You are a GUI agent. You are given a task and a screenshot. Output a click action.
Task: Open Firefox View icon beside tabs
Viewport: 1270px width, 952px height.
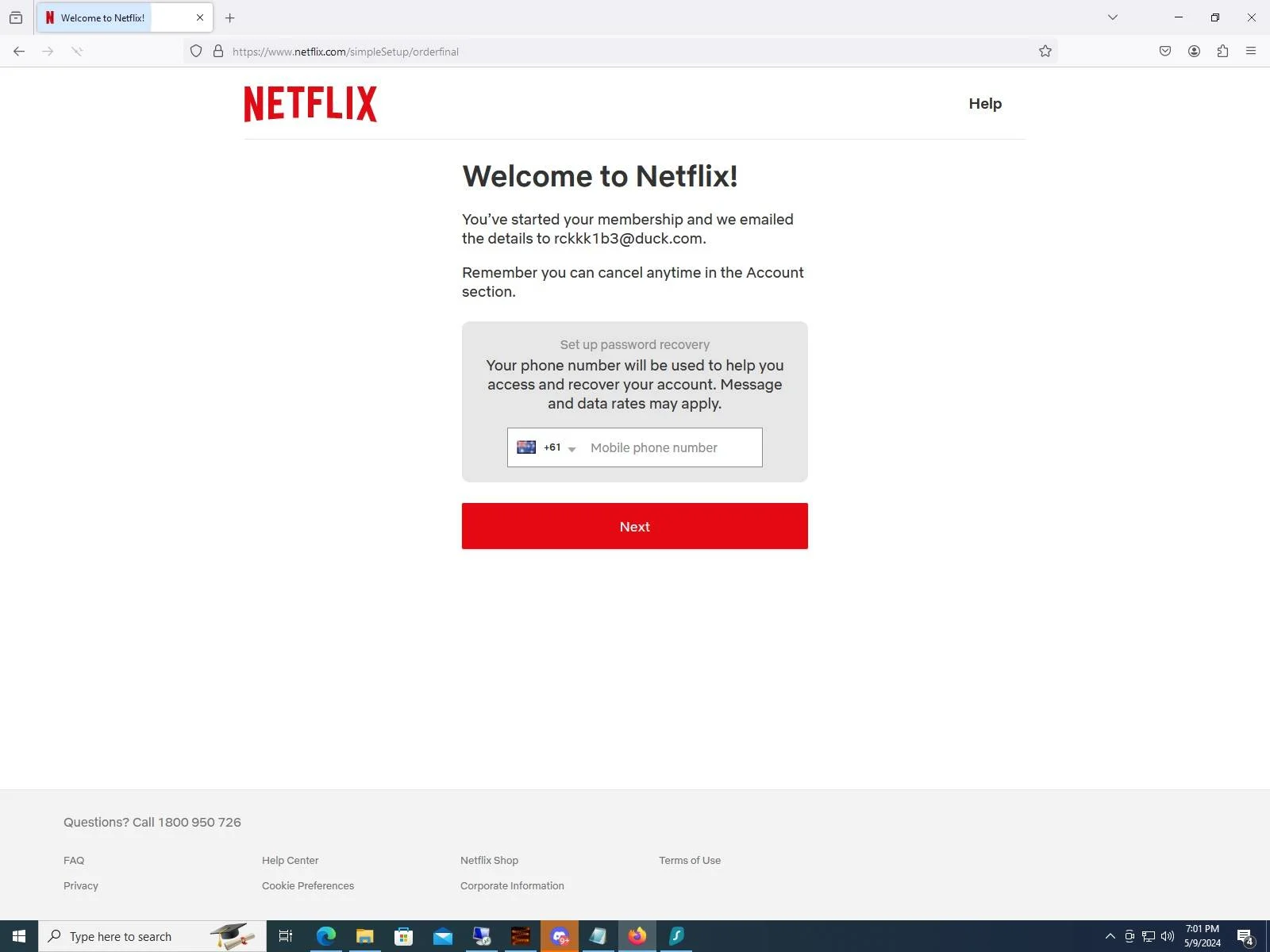(x=16, y=17)
